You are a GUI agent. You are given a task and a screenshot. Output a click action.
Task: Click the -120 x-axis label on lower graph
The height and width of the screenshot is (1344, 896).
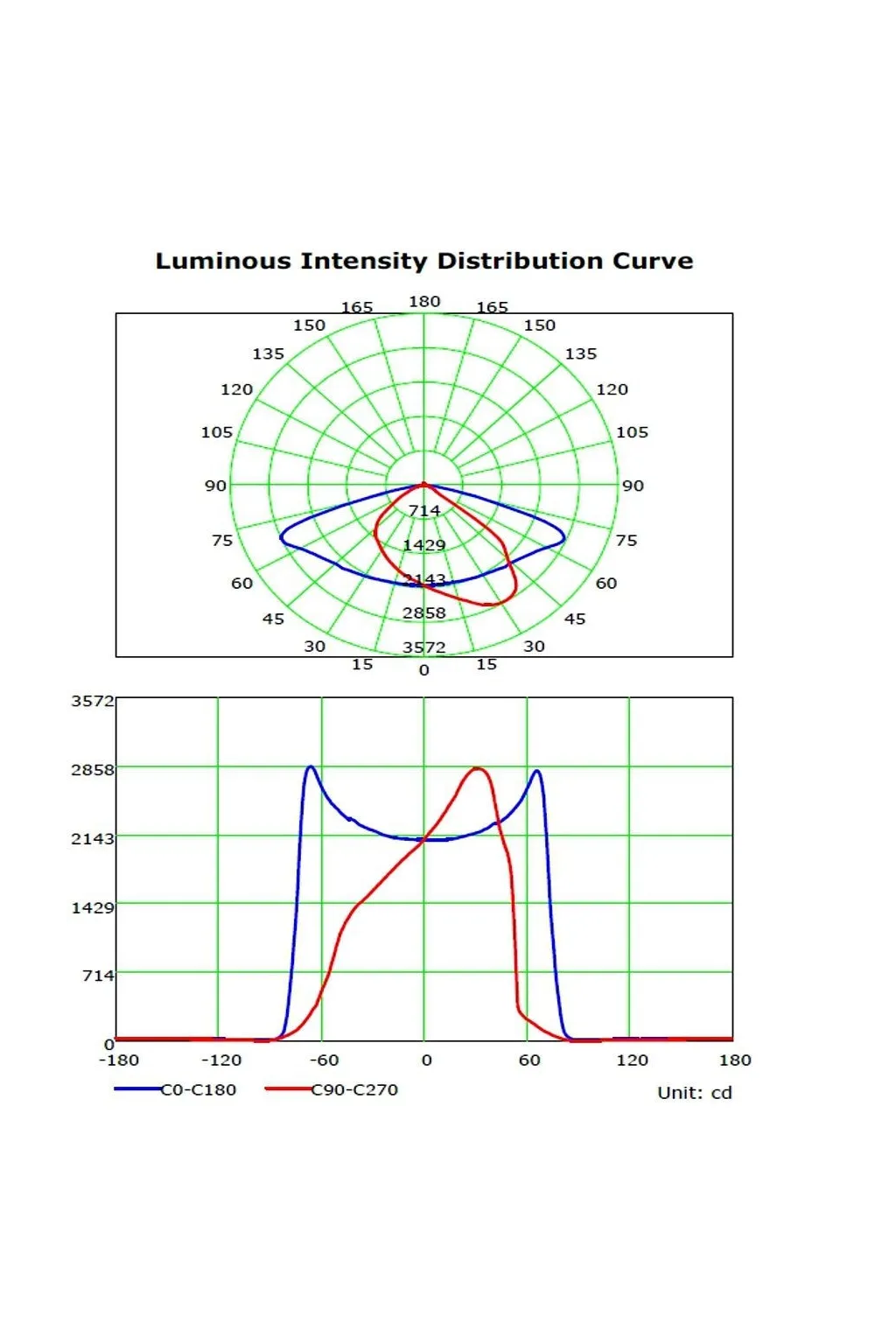[221, 1060]
